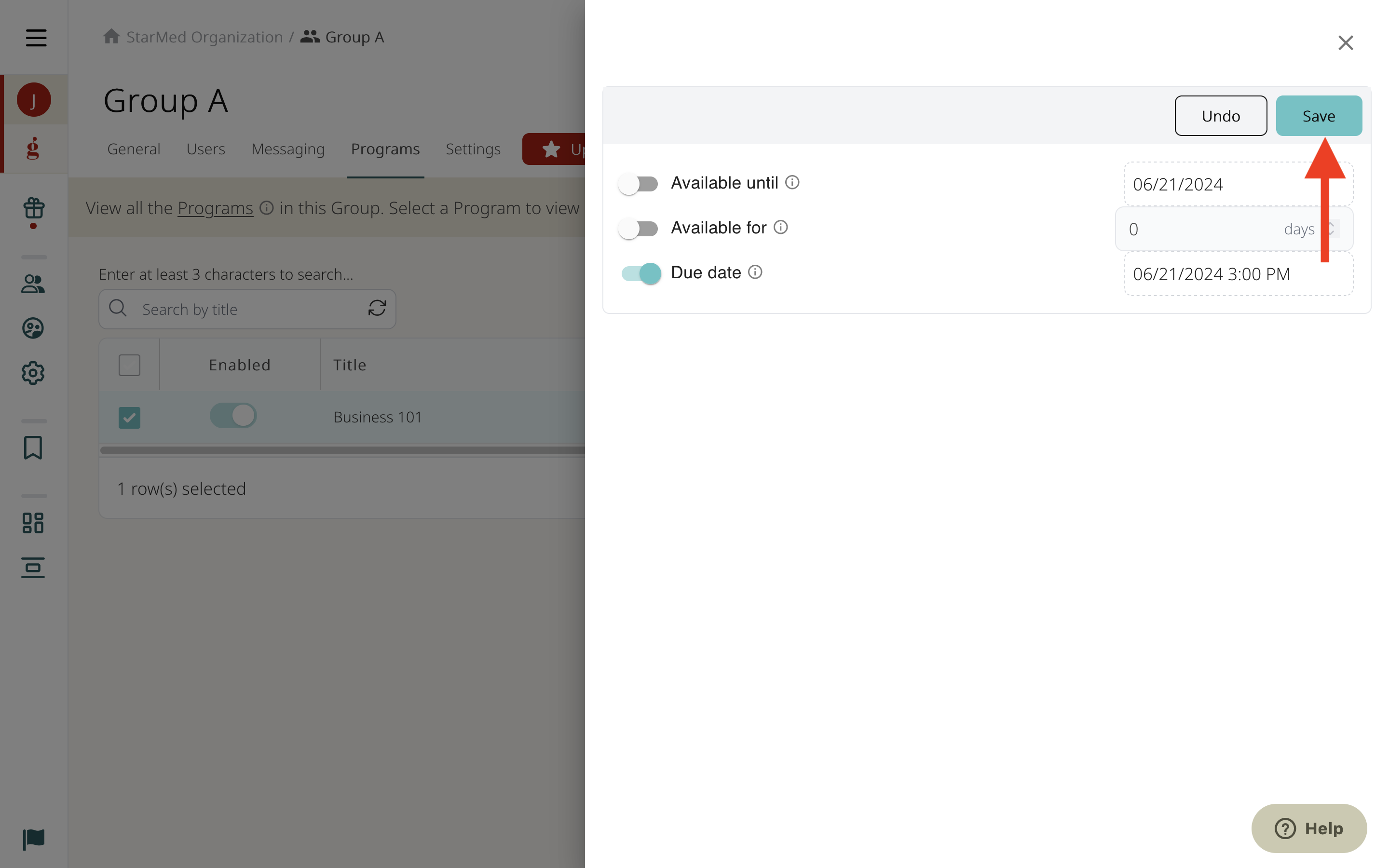Open the palette face sidebar icon
Image resolution: width=1389 pixels, height=868 pixels.
tap(33, 328)
